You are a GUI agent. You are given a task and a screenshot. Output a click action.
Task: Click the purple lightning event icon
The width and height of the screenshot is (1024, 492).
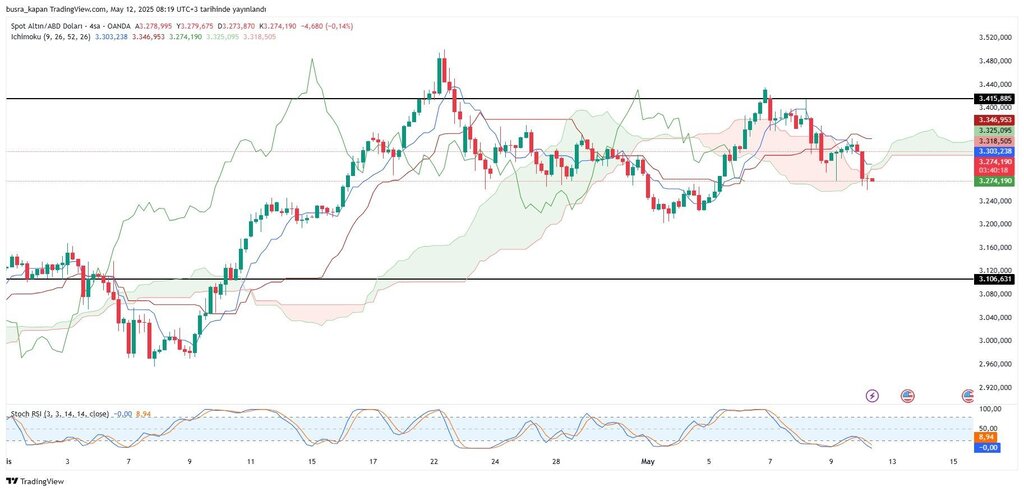[872, 396]
